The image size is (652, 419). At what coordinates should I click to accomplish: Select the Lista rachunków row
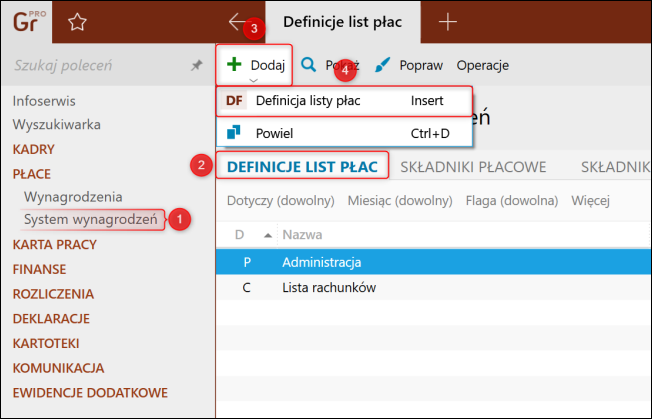[433, 287]
